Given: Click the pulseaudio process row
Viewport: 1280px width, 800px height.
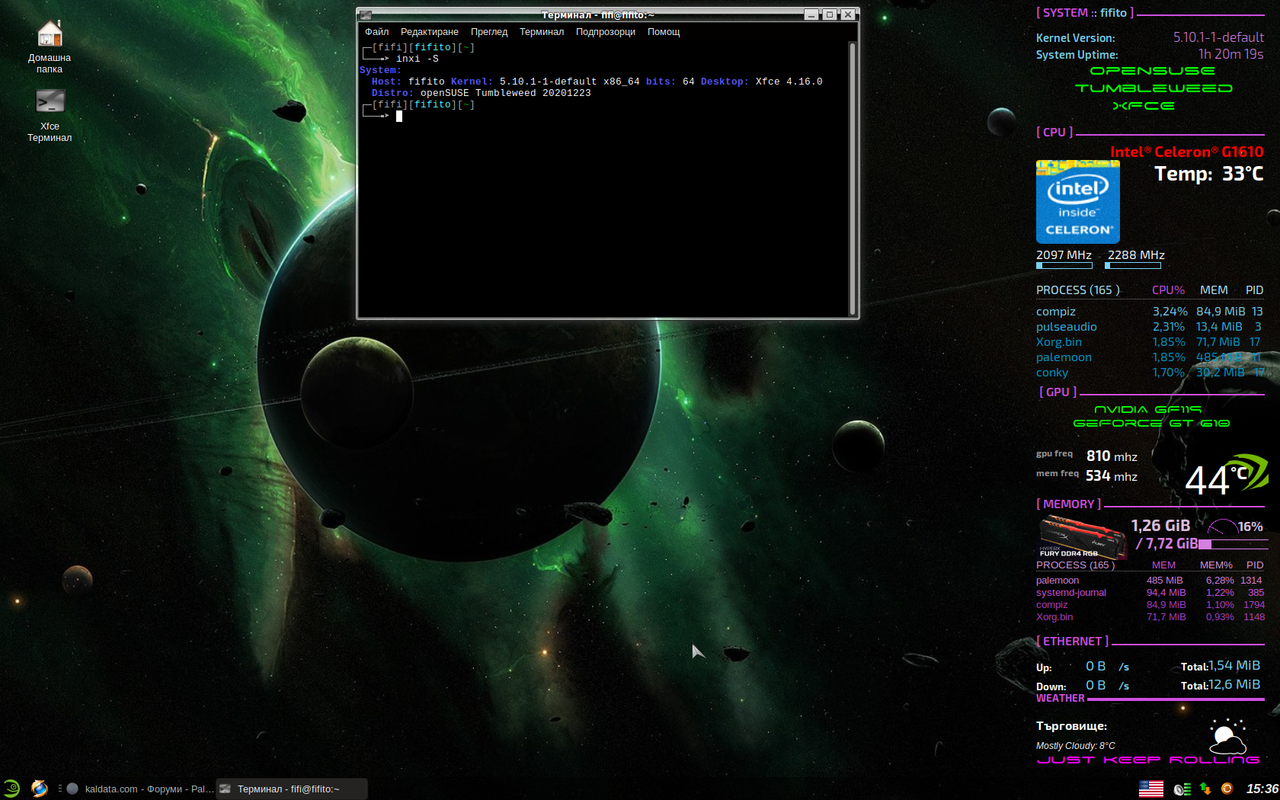Looking at the screenshot, I should [1150, 327].
